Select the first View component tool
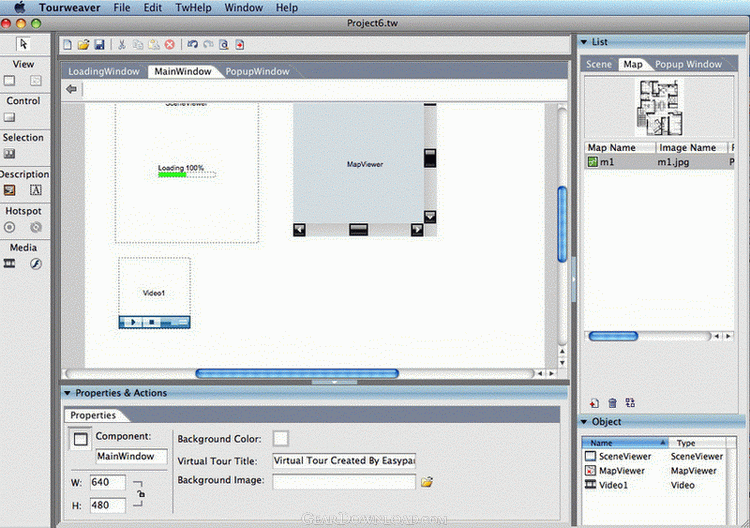The width and height of the screenshot is (750, 528). point(10,80)
